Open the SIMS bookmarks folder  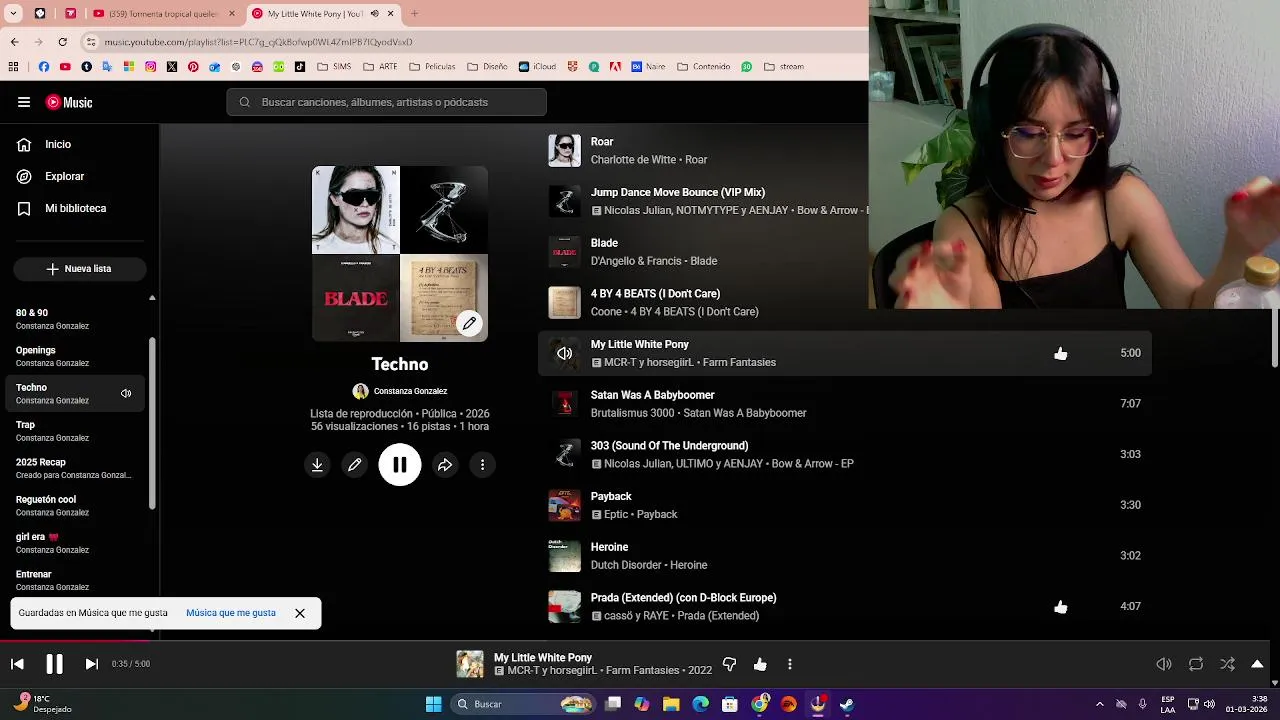[x=334, y=67]
